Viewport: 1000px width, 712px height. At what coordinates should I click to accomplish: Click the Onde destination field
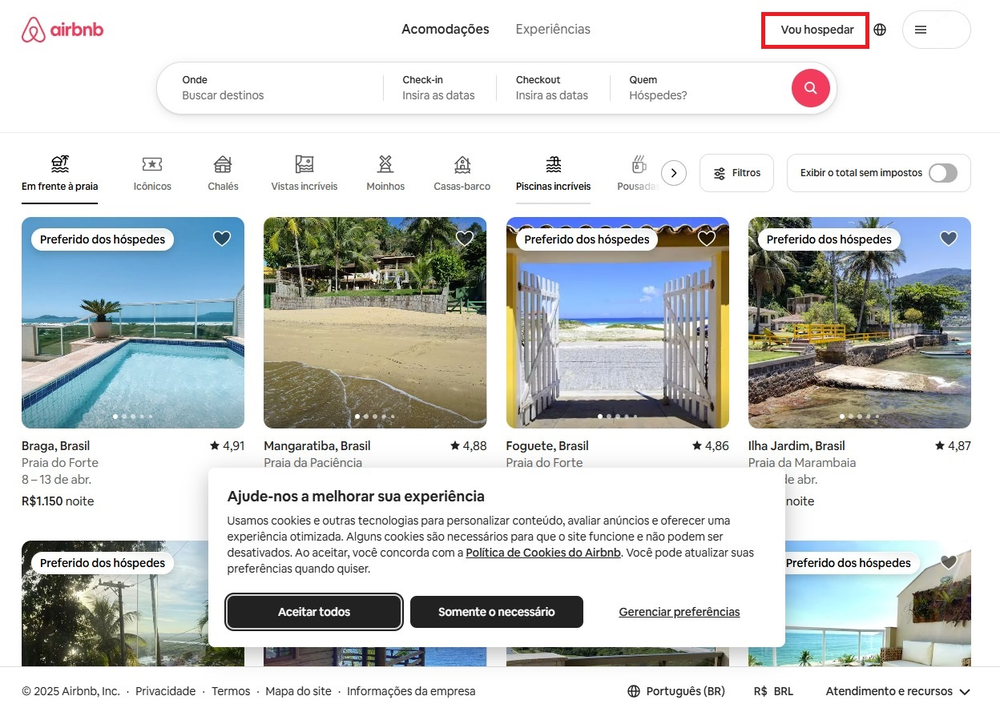270,88
